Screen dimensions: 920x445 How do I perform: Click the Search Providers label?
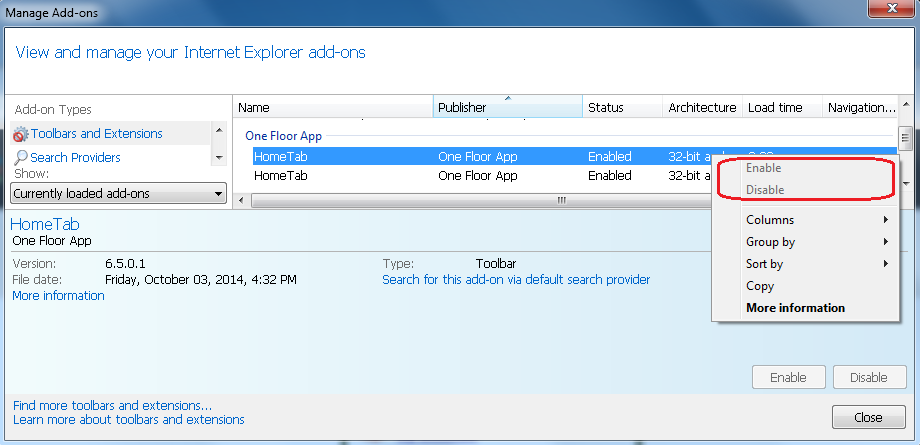75,157
